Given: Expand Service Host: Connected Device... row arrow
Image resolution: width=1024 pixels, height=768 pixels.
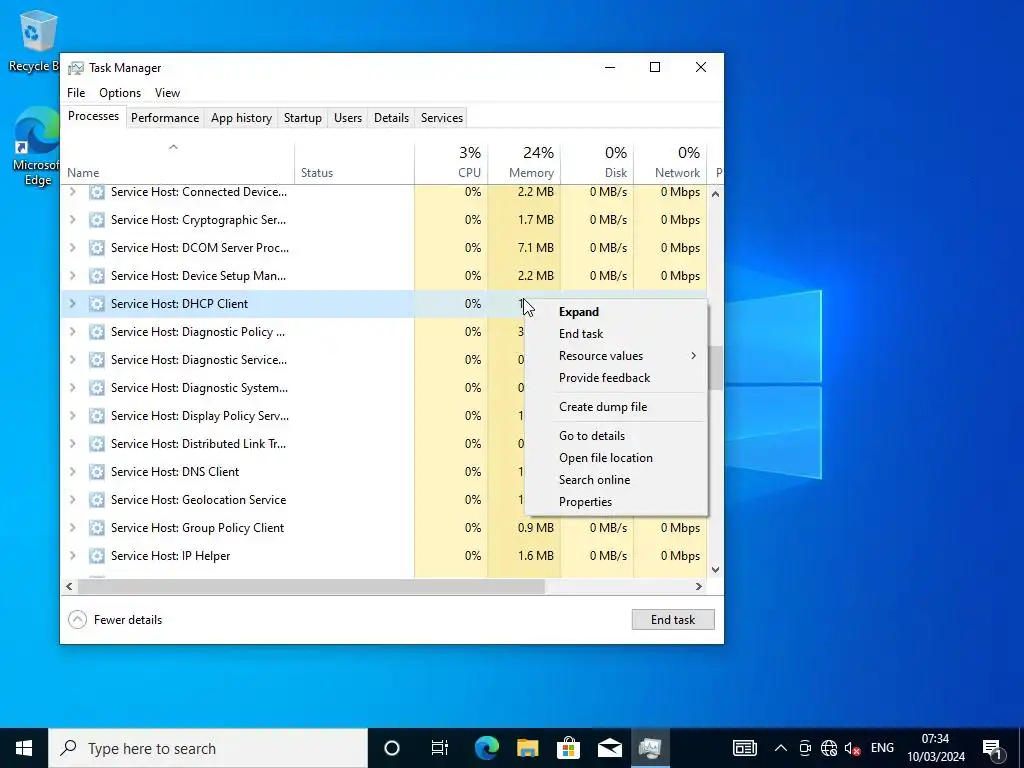Looking at the screenshot, I should 72,192.
